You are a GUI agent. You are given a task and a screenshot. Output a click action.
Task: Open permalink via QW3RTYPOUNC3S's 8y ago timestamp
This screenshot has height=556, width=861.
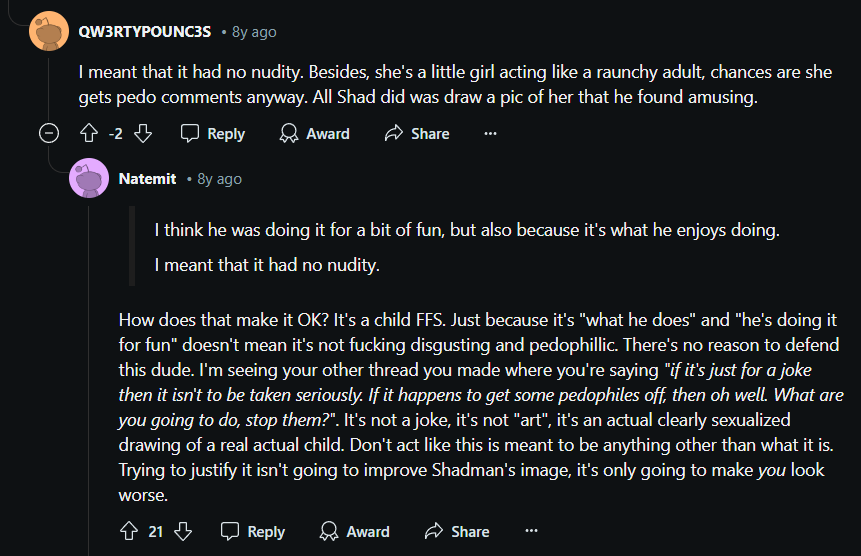[x=254, y=32]
